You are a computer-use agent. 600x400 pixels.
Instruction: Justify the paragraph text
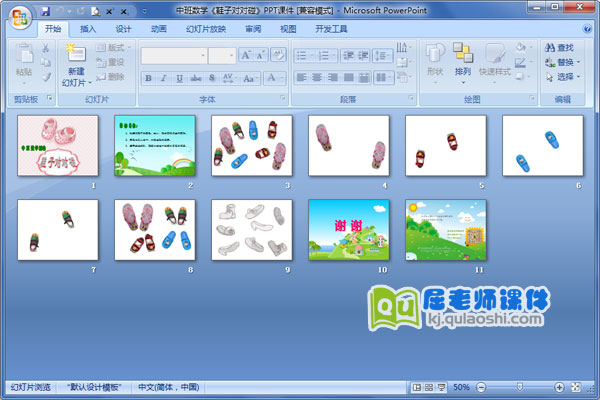pos(348,78)
